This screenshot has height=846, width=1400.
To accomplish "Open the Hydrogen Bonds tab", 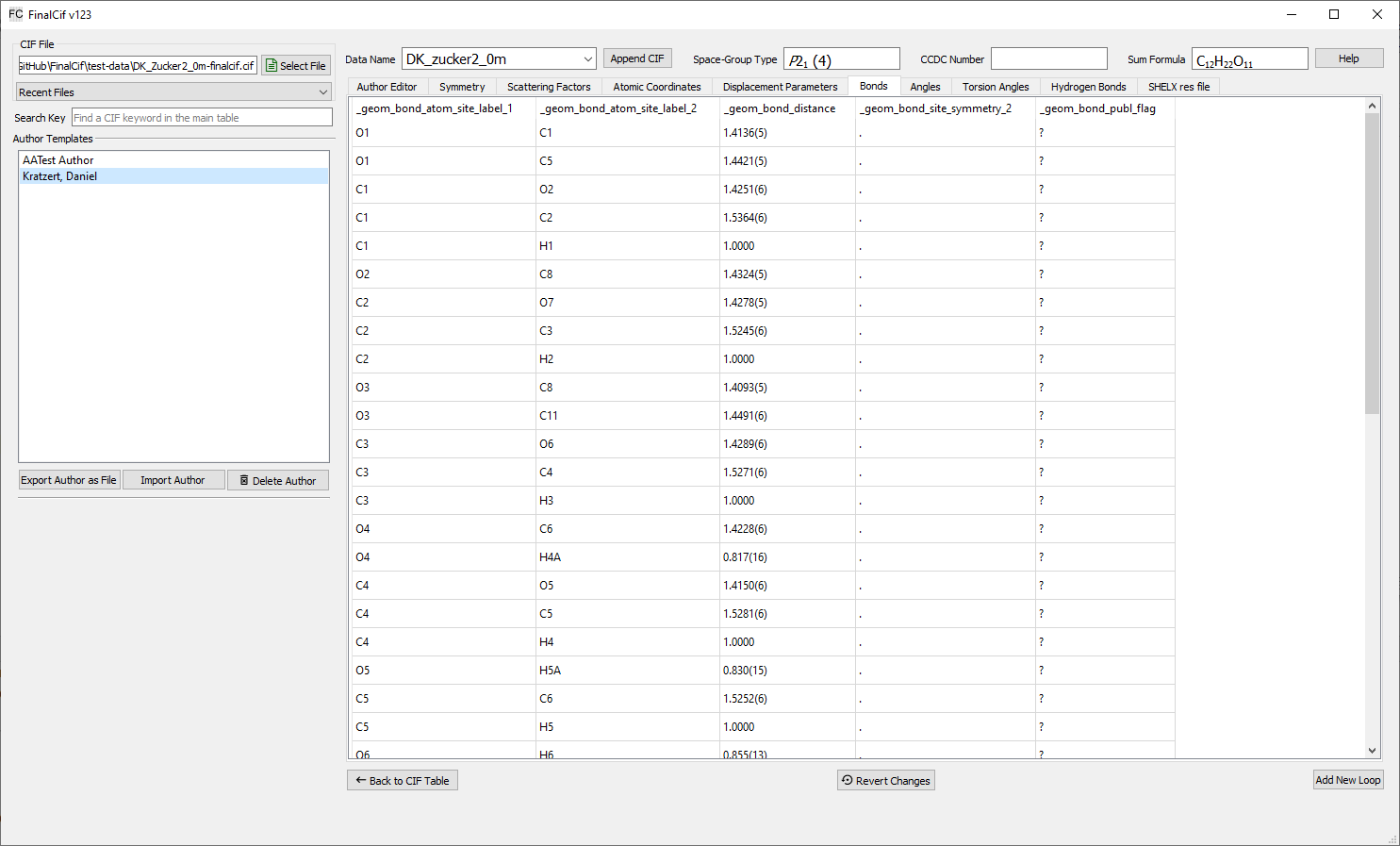I will pos(1088,87).
